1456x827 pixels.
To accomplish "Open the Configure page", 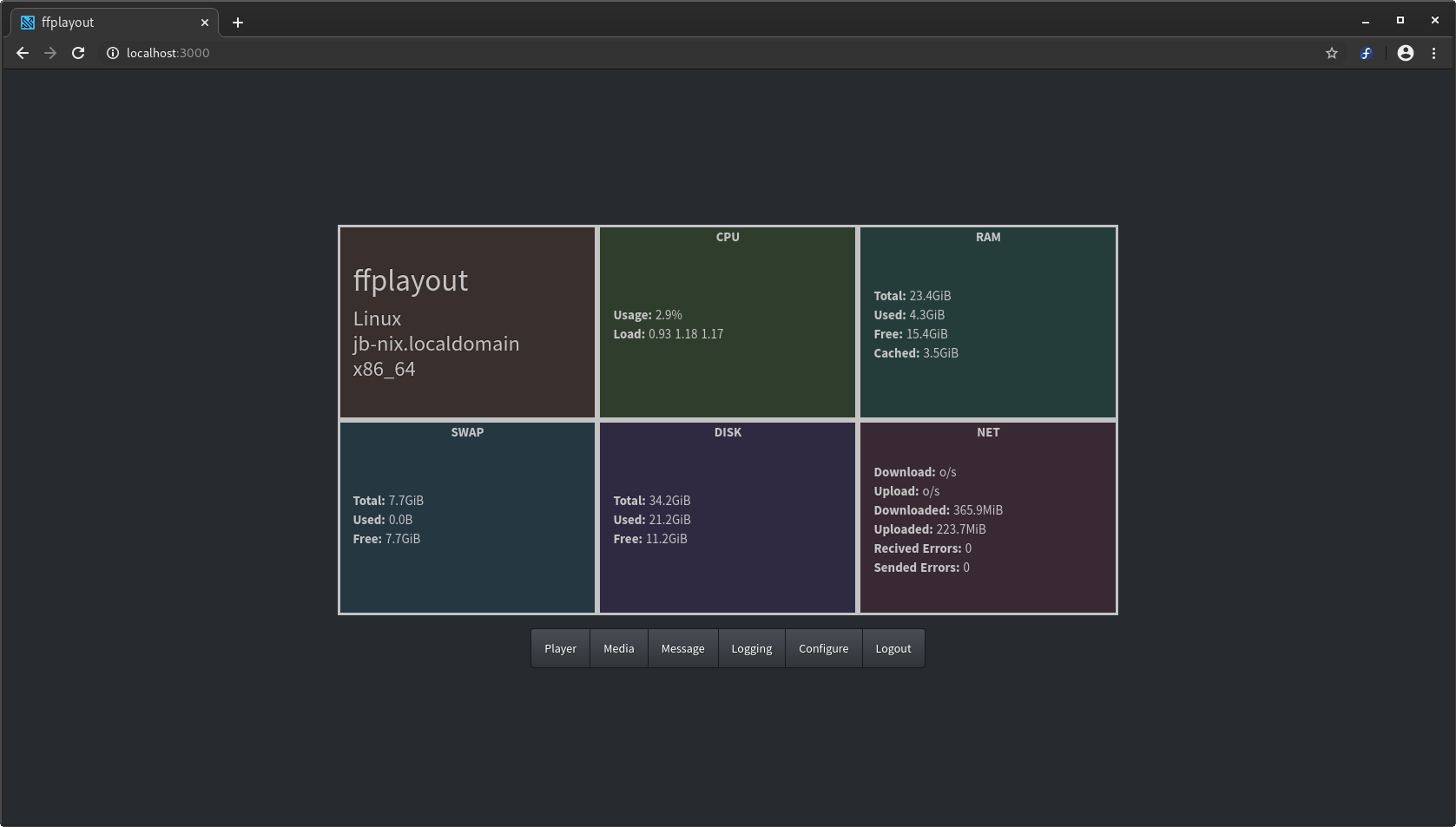I will click(824, 648).
